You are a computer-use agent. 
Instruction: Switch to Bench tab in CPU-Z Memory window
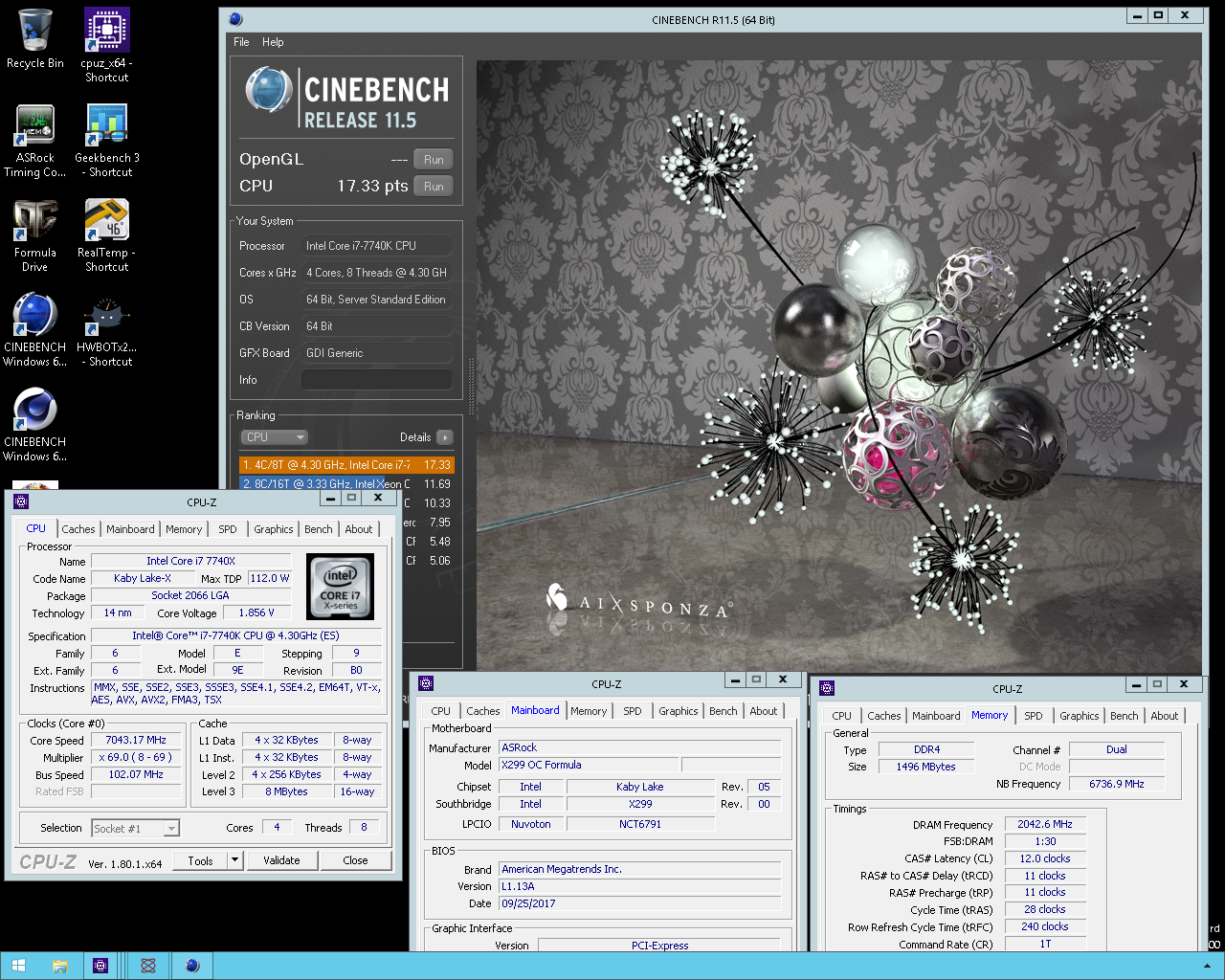click(1125, 716)
